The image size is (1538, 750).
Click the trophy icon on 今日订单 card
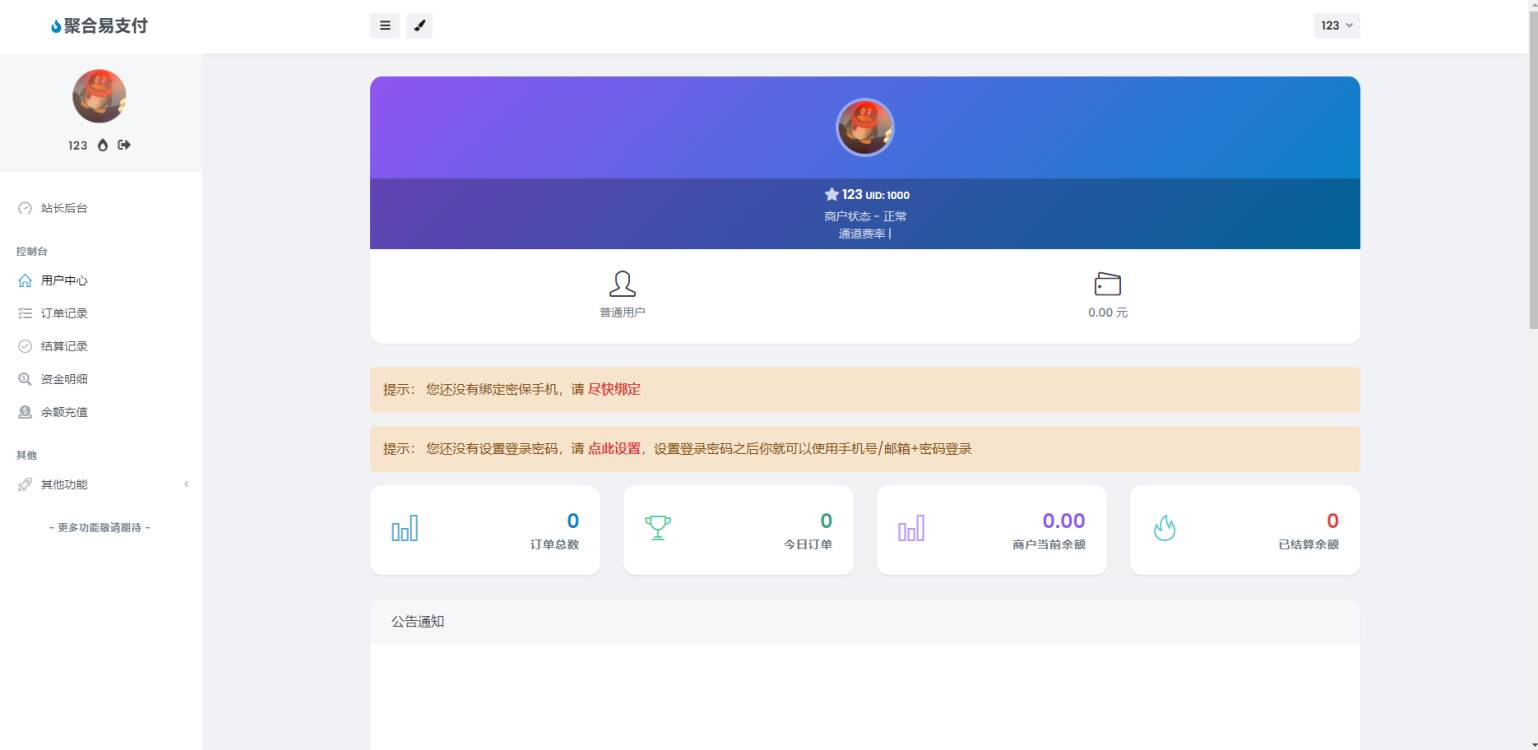[658, 528]
